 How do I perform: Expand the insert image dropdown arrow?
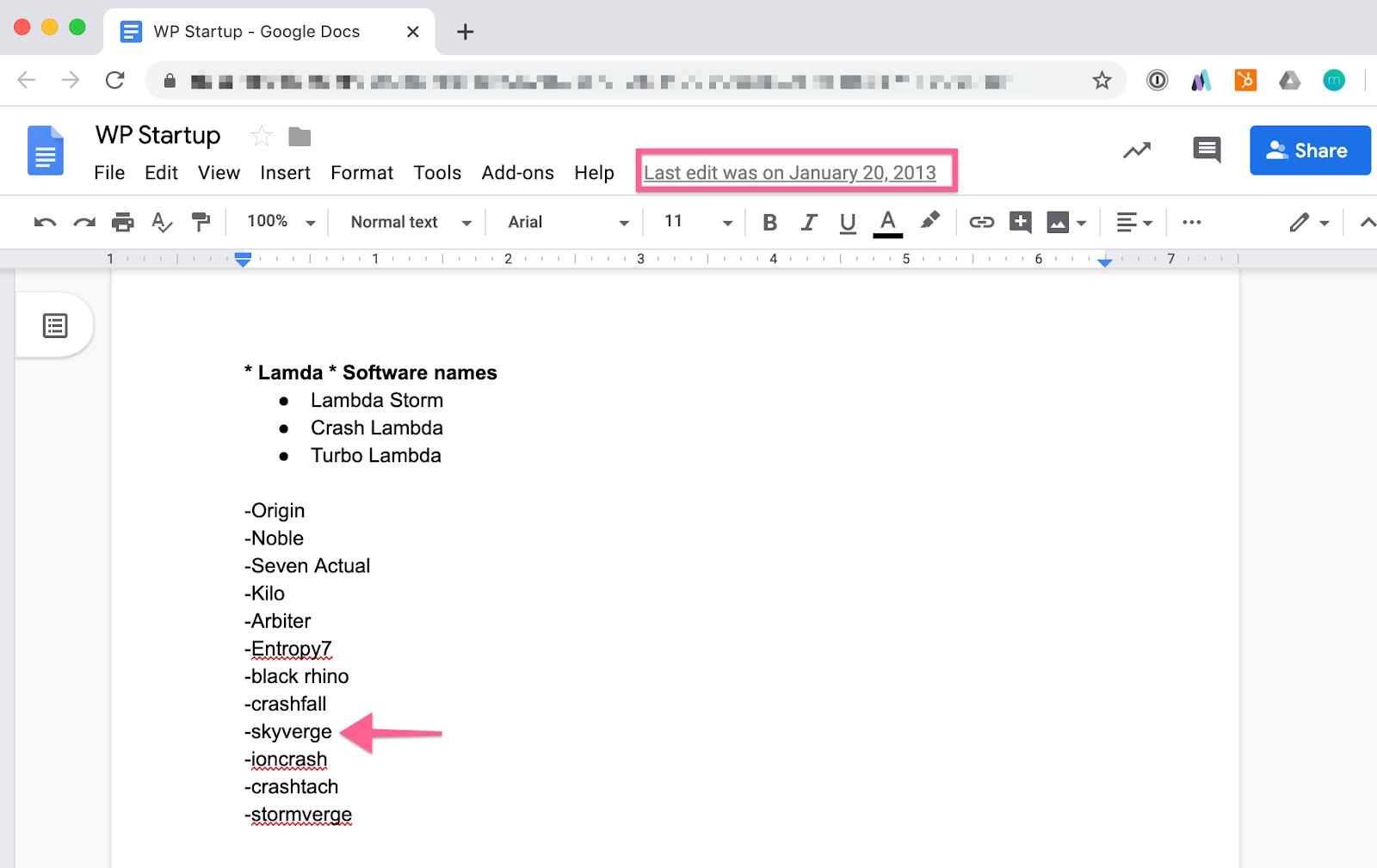pos(1082,224)
